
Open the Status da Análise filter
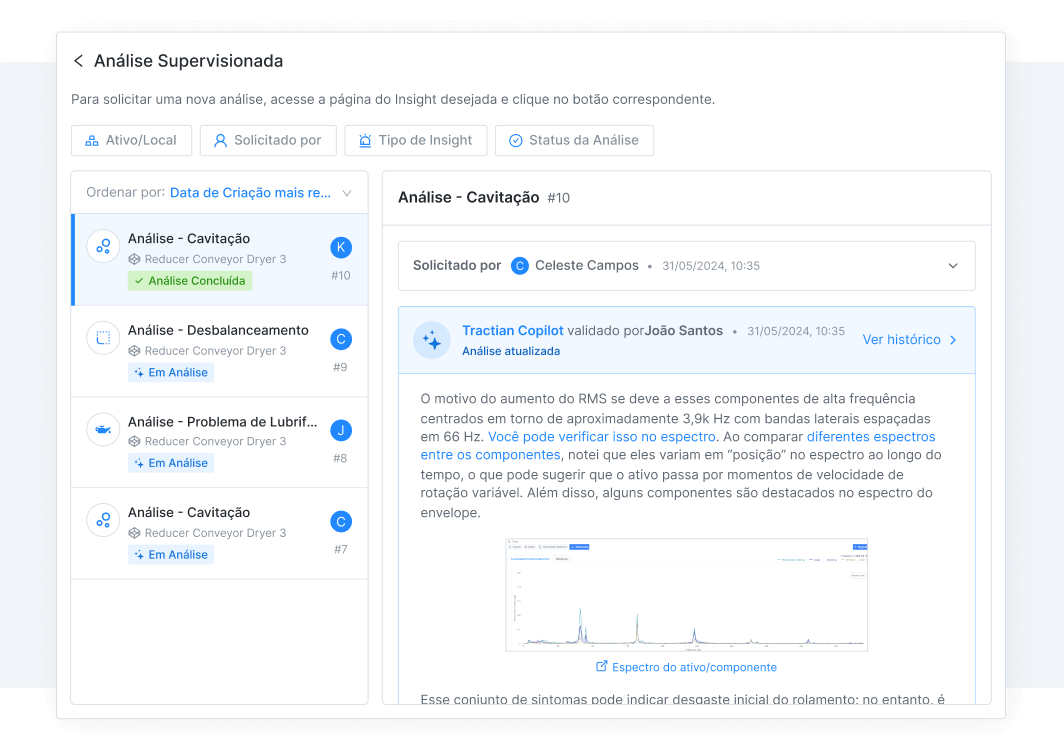[574, 140]
